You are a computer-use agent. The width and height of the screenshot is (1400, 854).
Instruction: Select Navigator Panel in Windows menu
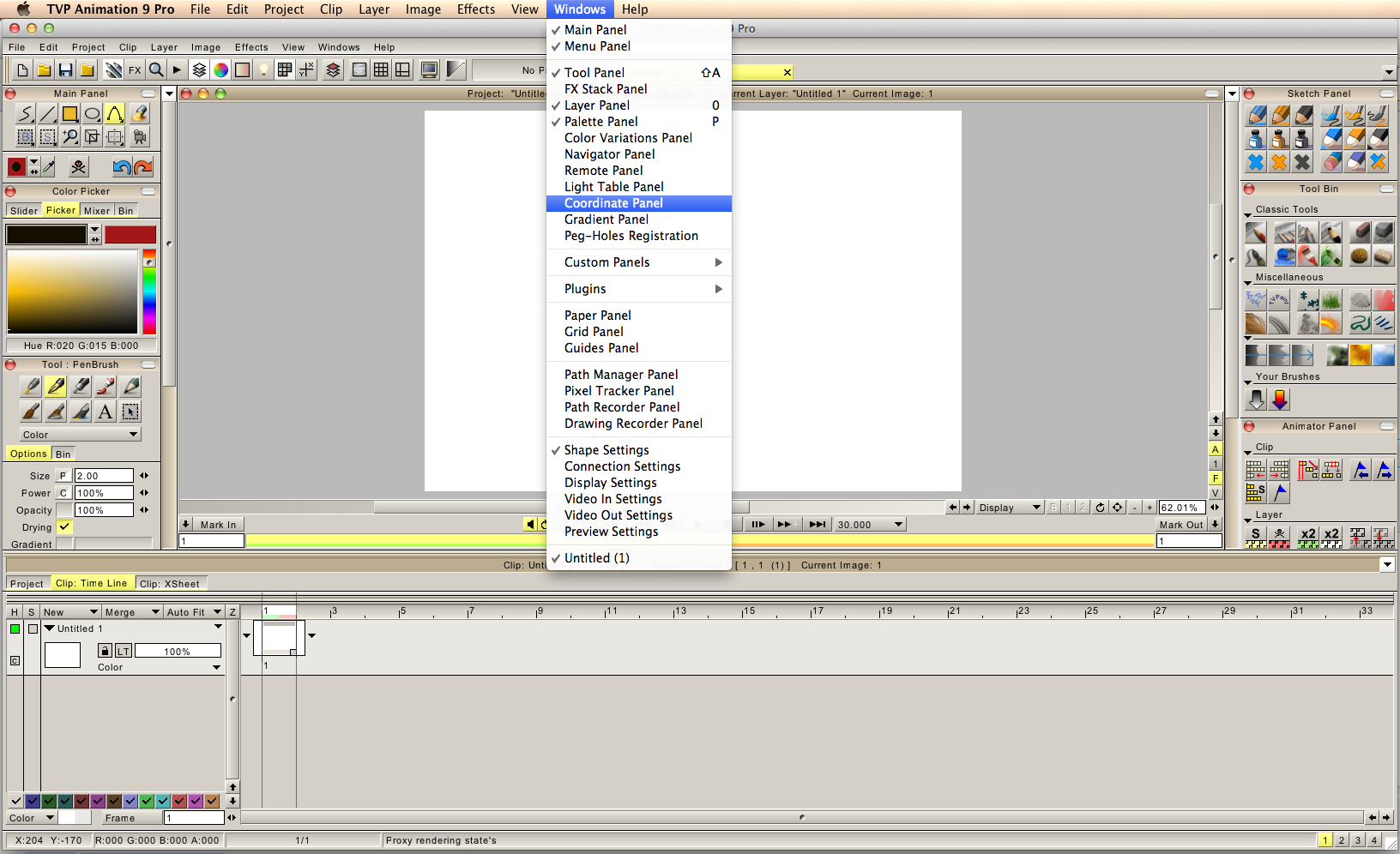tap(638, 154)
